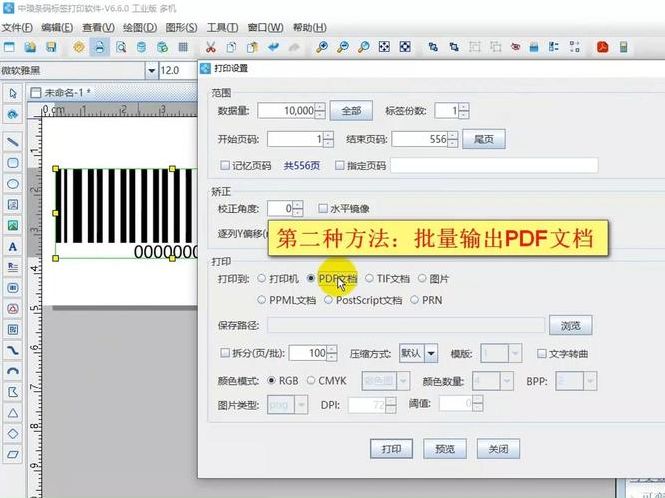This screenshot has height=498, width=665.
Task: Click the new document icon in toolbar
Action: coord(9,47)
